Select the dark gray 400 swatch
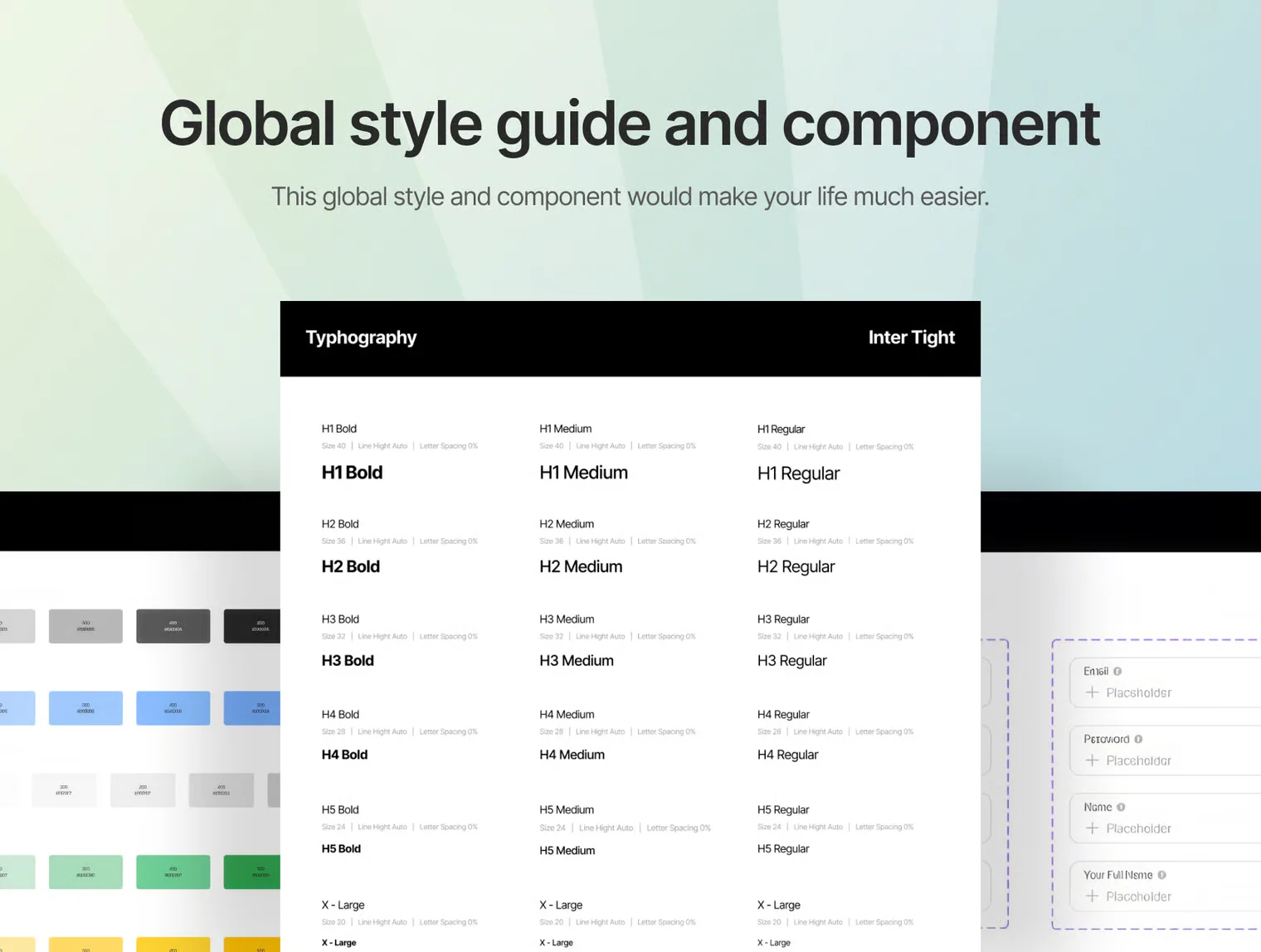The image size is (1261, 952). 173,626
